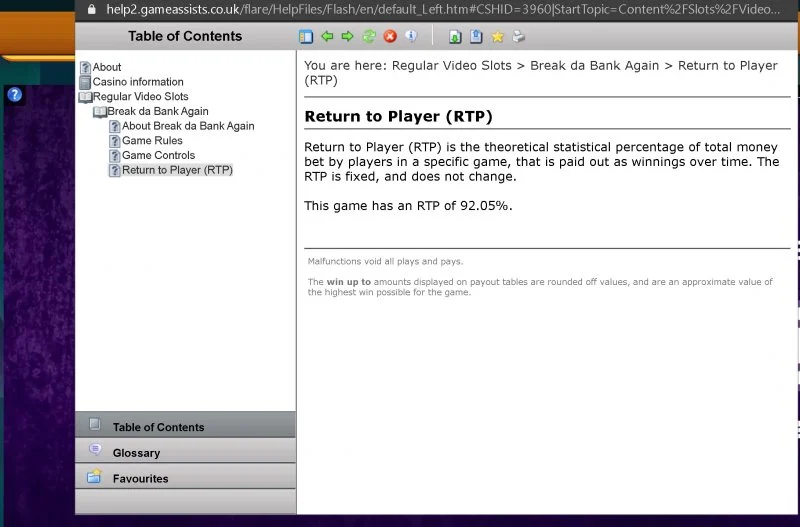Collapse Regular Video Slots book icon
This screenshot has height=527, width=800.
85,96
